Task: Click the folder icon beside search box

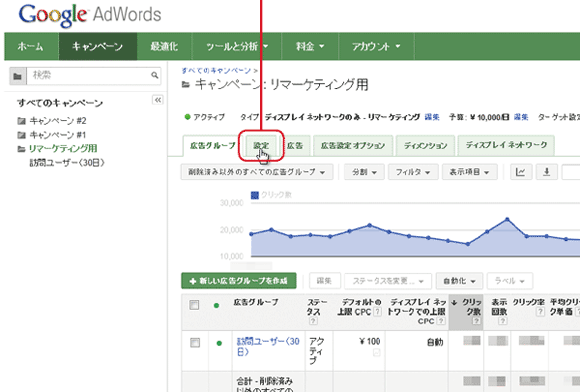Action: point(17,76)
